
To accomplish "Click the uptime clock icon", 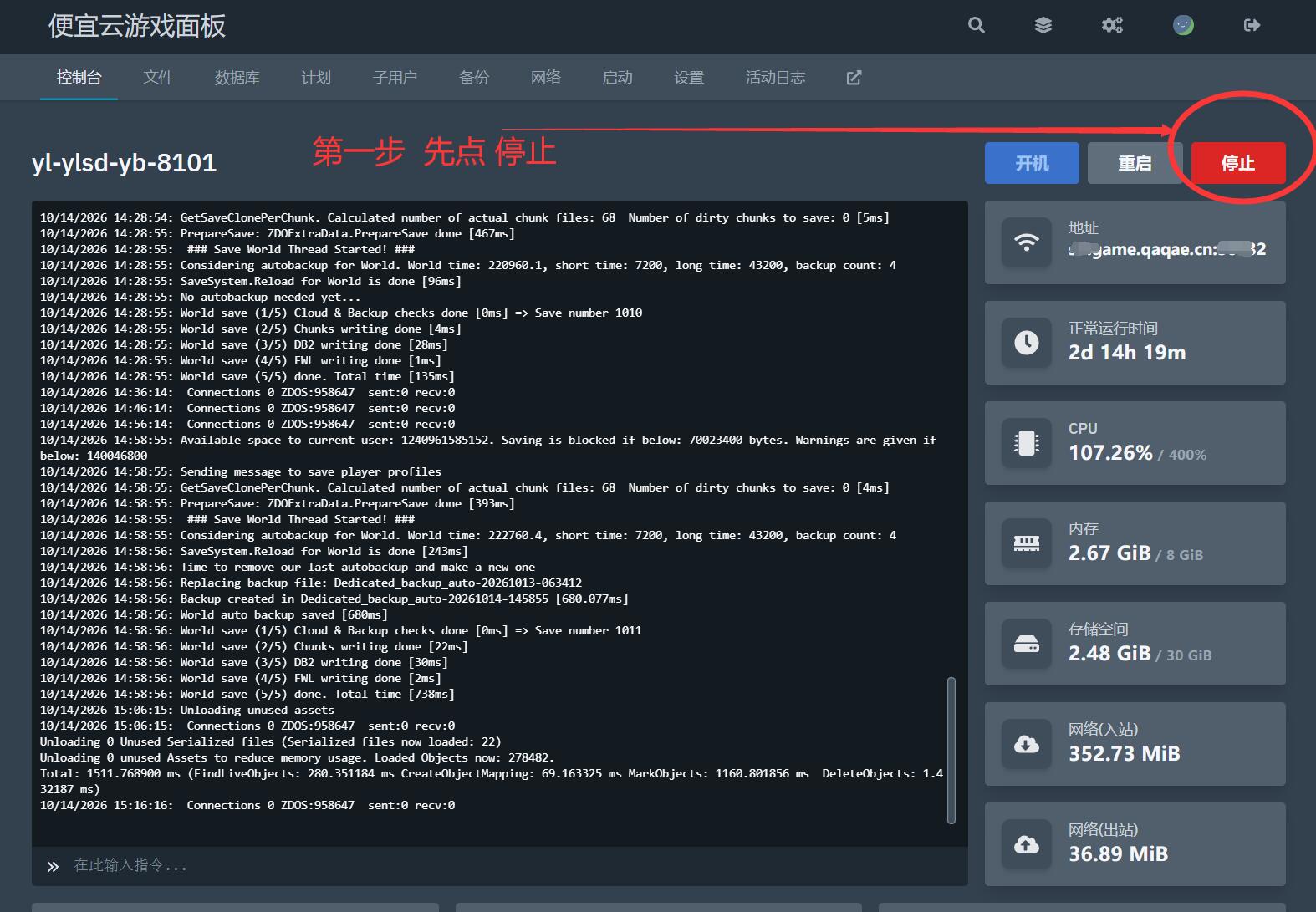I will tap(1027, 343).
